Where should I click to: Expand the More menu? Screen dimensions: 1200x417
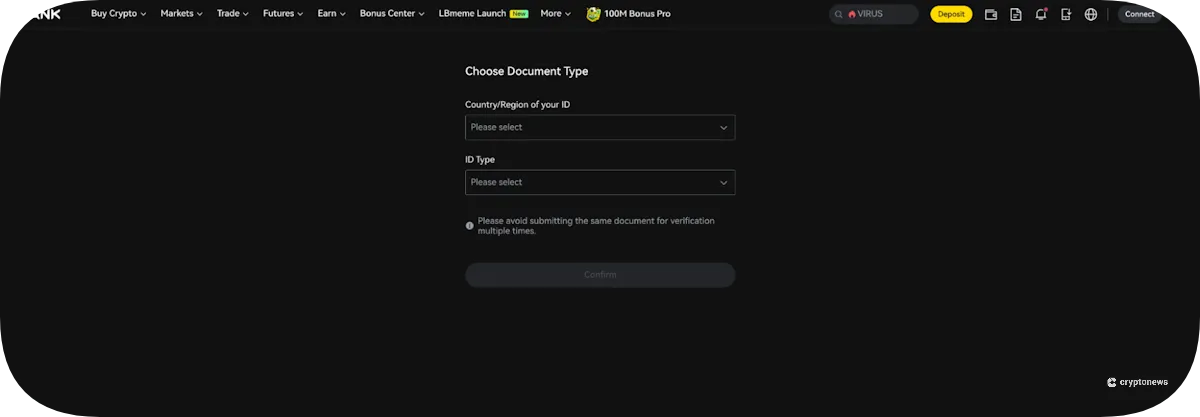click(x=555, y=14)
